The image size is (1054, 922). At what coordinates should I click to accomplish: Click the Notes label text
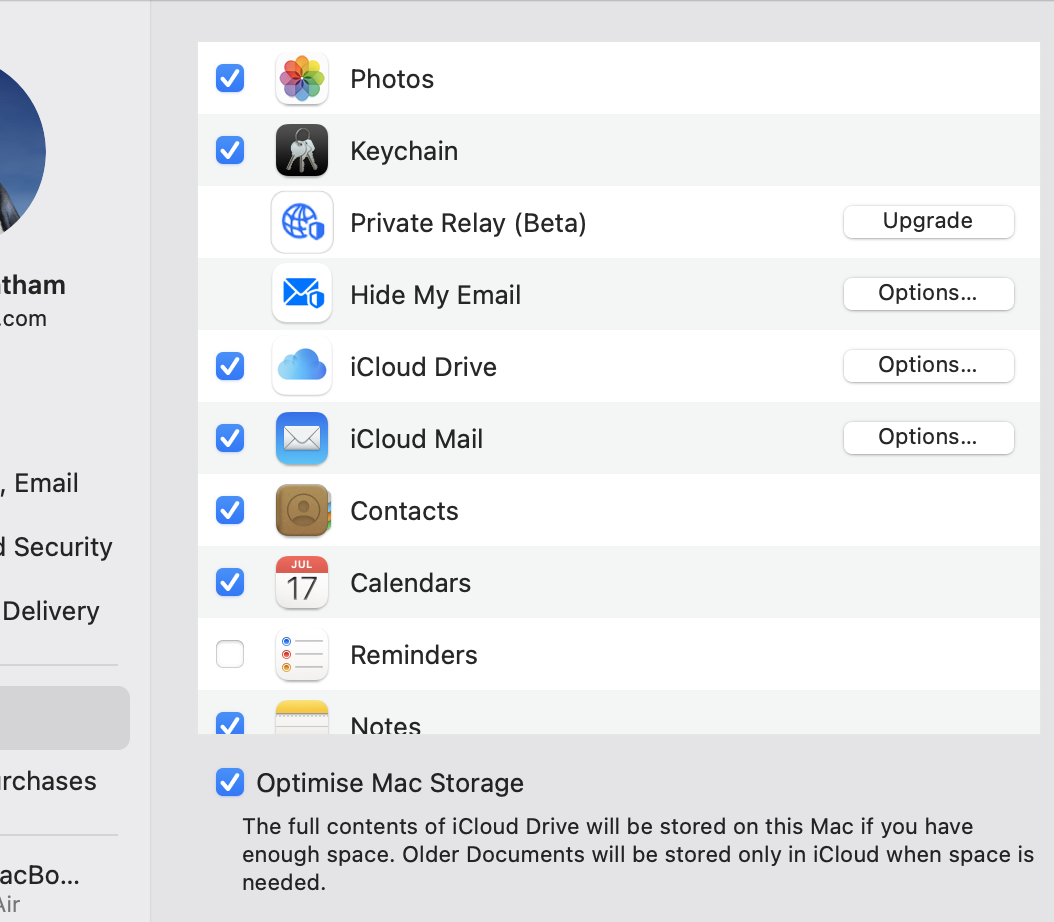[386, 724]
